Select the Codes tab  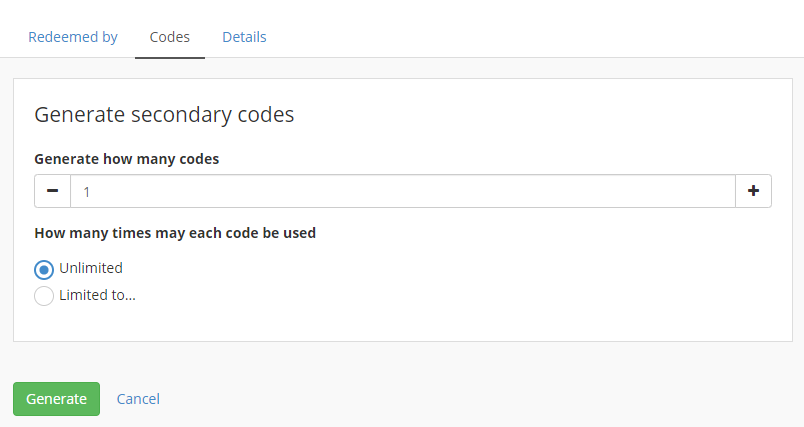click(169, 37)
